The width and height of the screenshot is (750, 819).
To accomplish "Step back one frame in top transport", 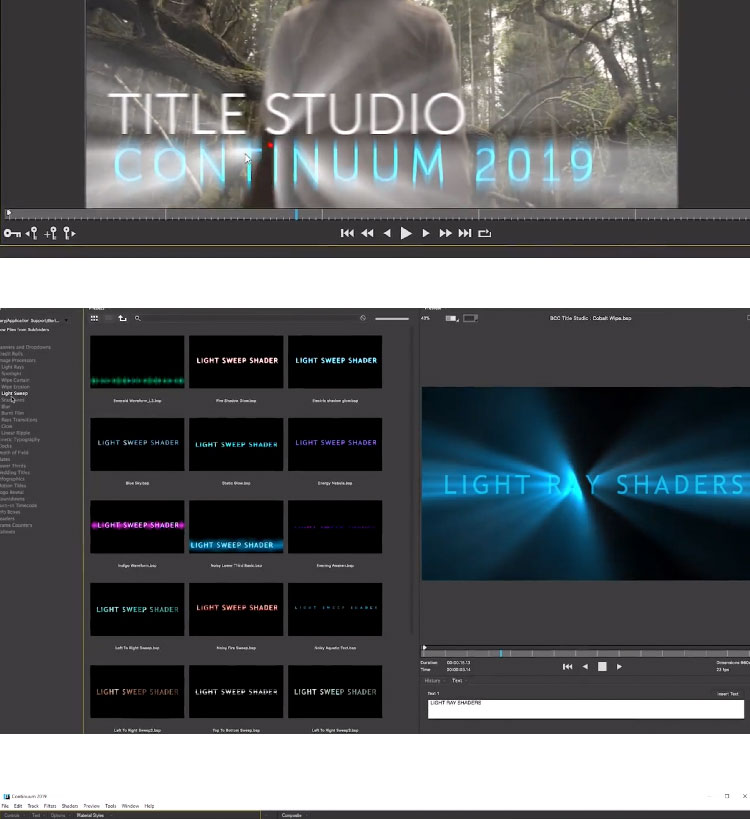I will coord(387,233).
